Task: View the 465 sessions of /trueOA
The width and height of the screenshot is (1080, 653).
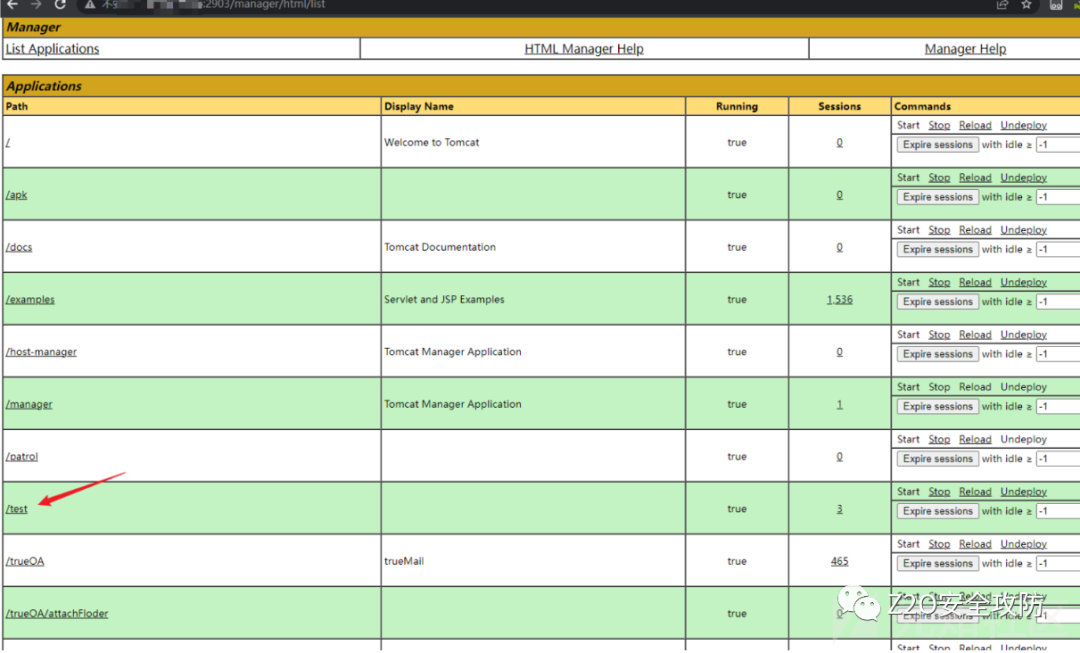Action: [x=840, y=561]
